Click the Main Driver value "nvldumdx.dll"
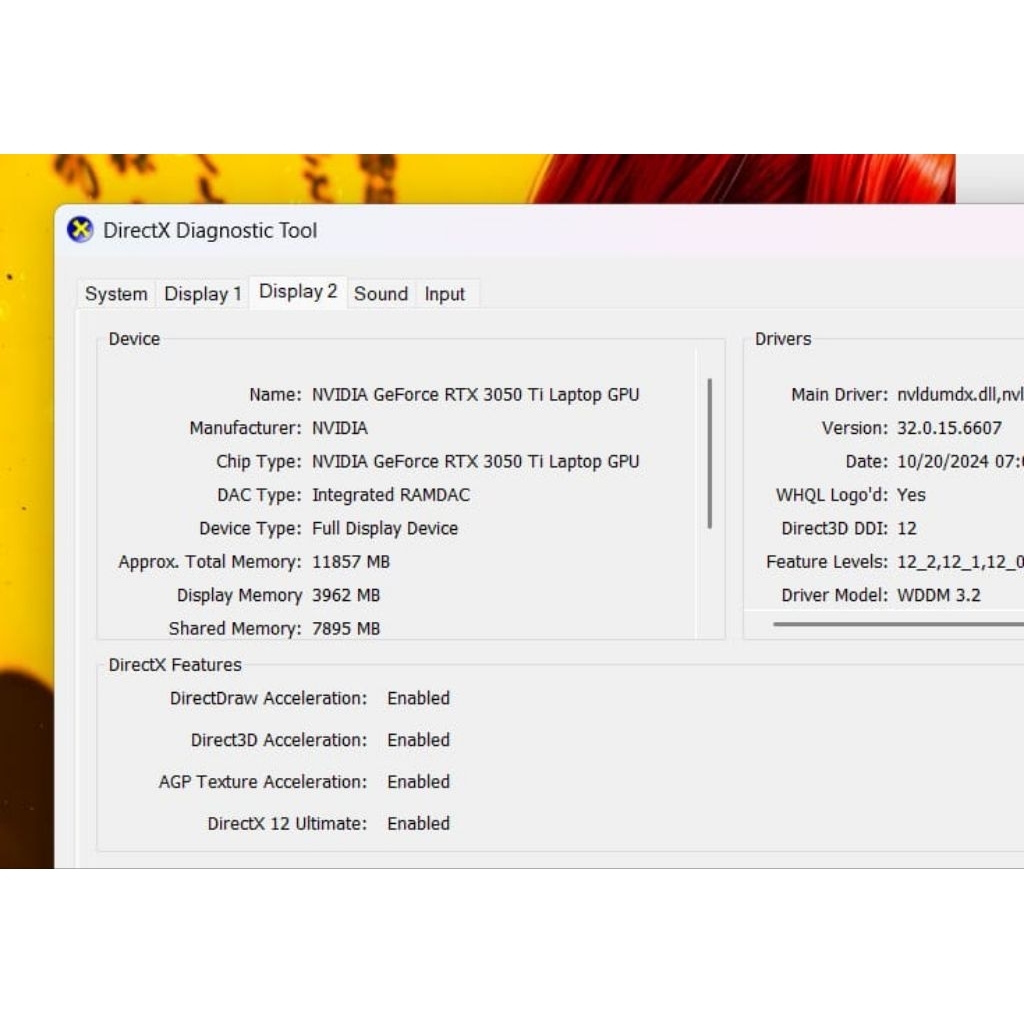This screenshot has width=1024, height=1024. [948, 394]
